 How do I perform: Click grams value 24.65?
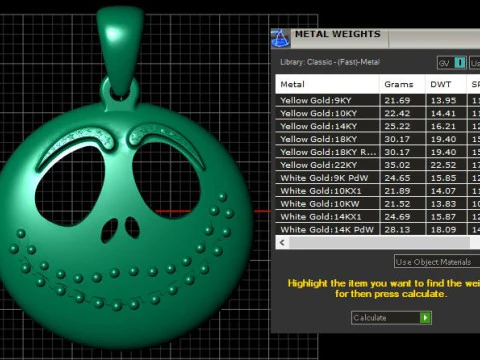coord(397,178)
